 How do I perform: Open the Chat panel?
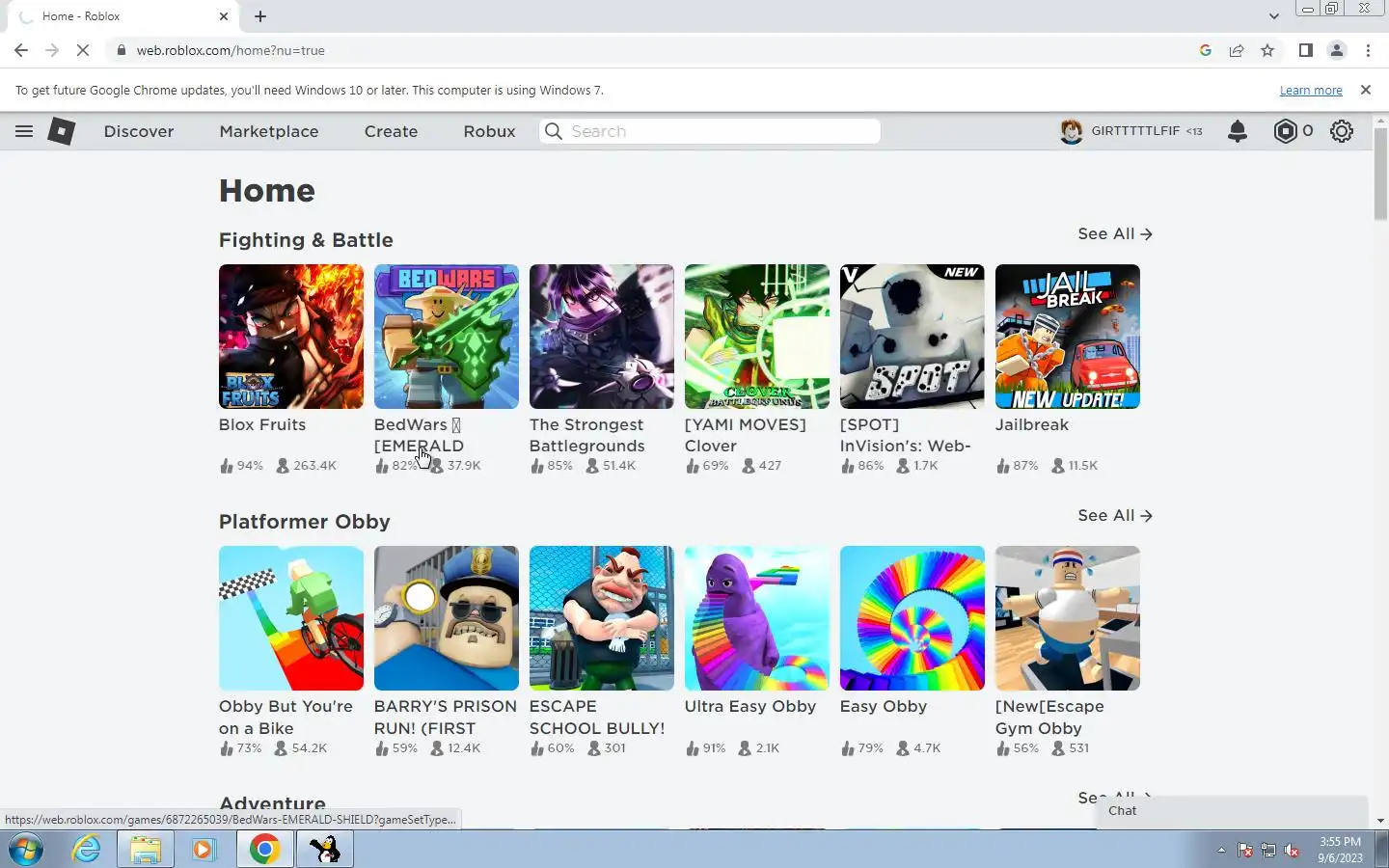1232,811
